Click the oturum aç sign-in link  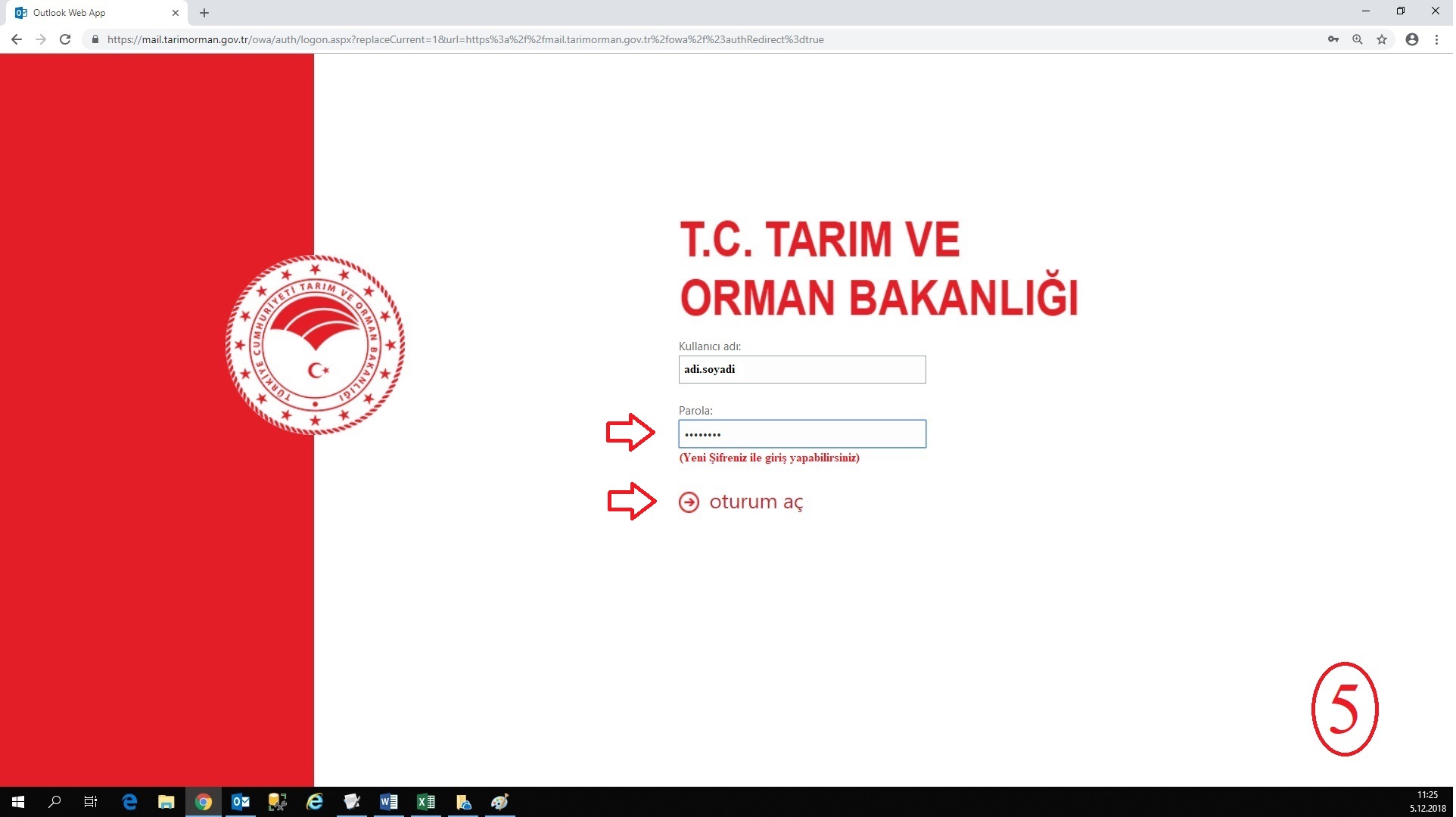[x=756, y=502]
